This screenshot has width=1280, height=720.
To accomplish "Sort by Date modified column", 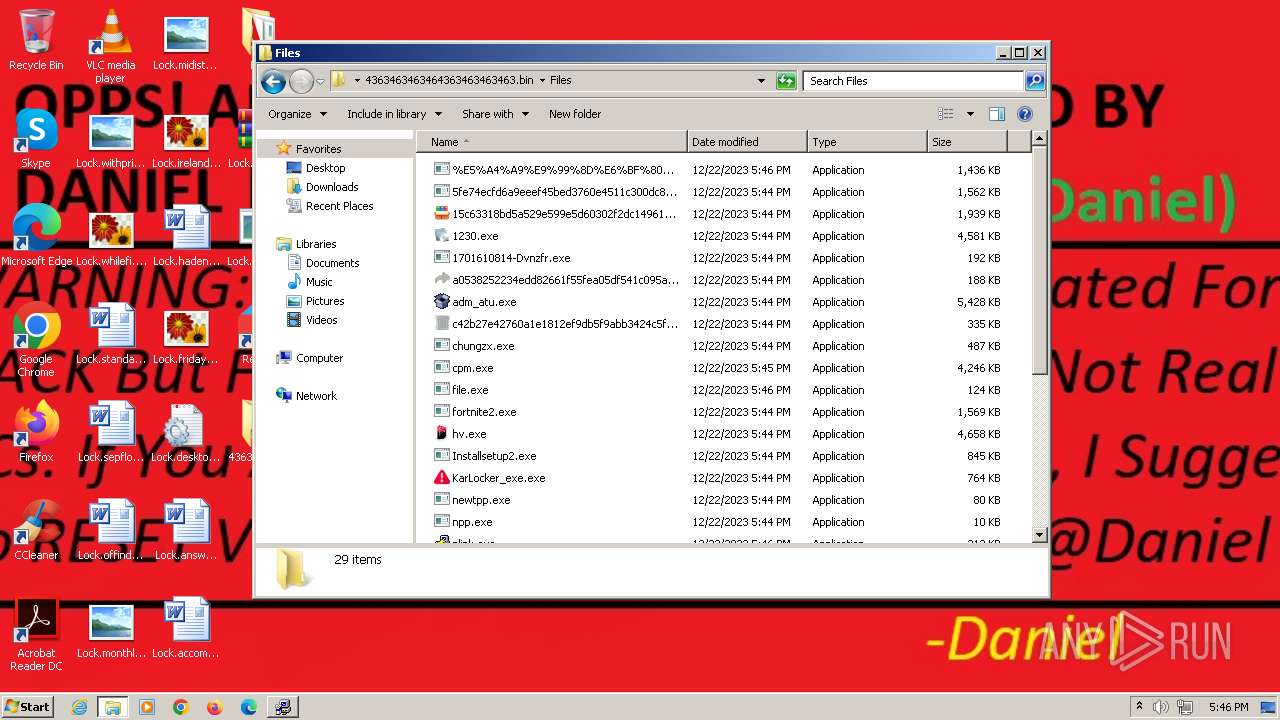I will (747, 142).
